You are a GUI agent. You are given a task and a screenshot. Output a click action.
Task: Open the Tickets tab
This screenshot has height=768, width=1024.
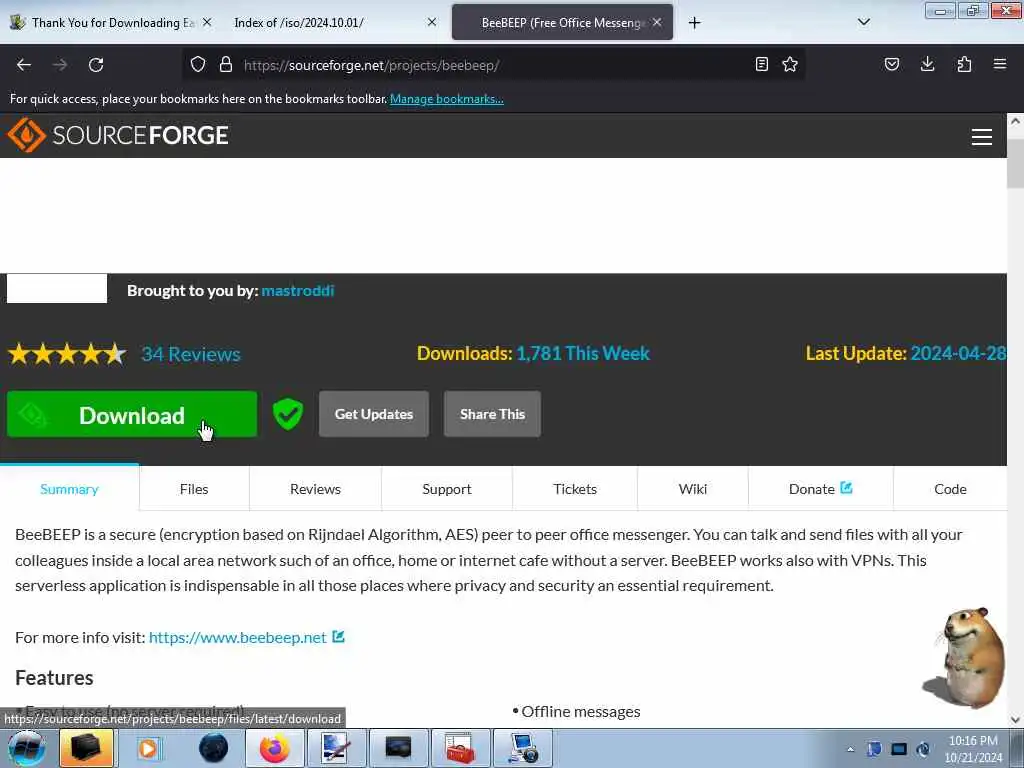pos(575,488)
